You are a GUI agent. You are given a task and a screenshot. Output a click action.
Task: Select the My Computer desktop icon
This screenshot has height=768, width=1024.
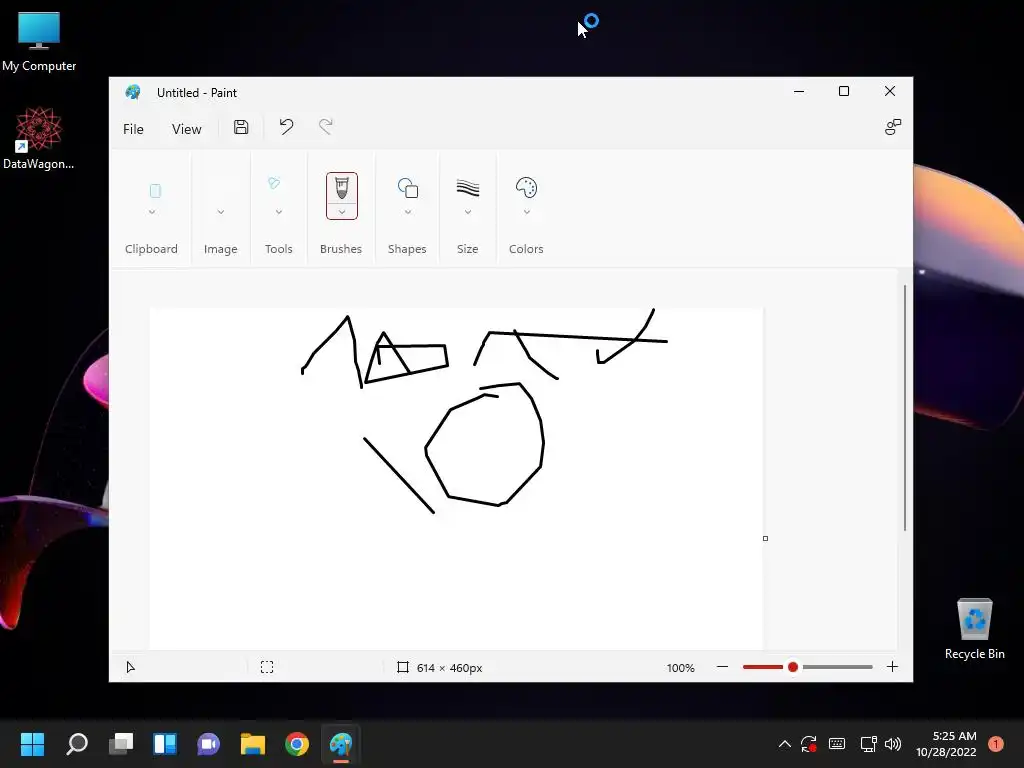[39, 42]
